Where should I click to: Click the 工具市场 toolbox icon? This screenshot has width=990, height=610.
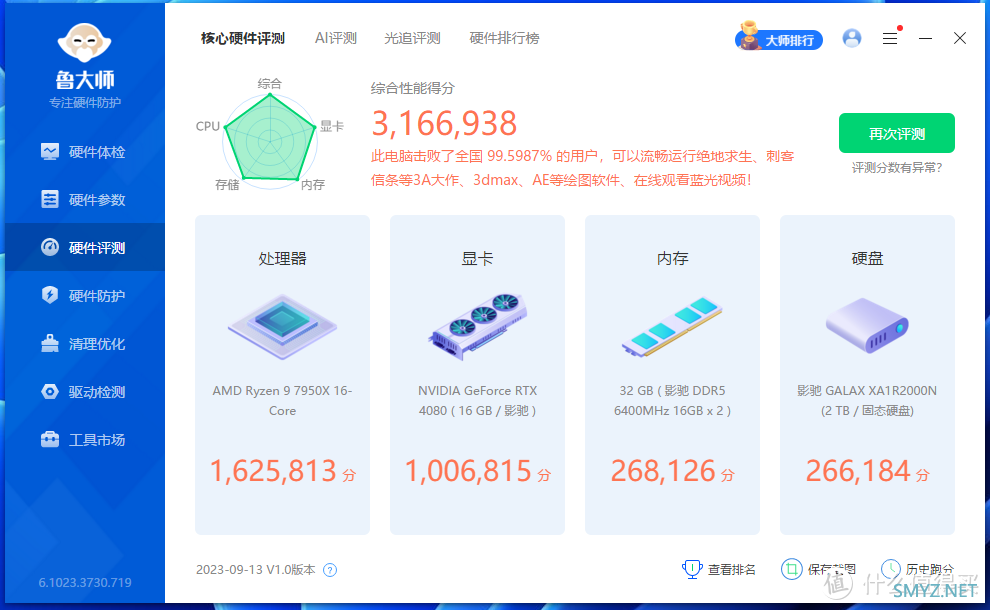pos(50,439)
